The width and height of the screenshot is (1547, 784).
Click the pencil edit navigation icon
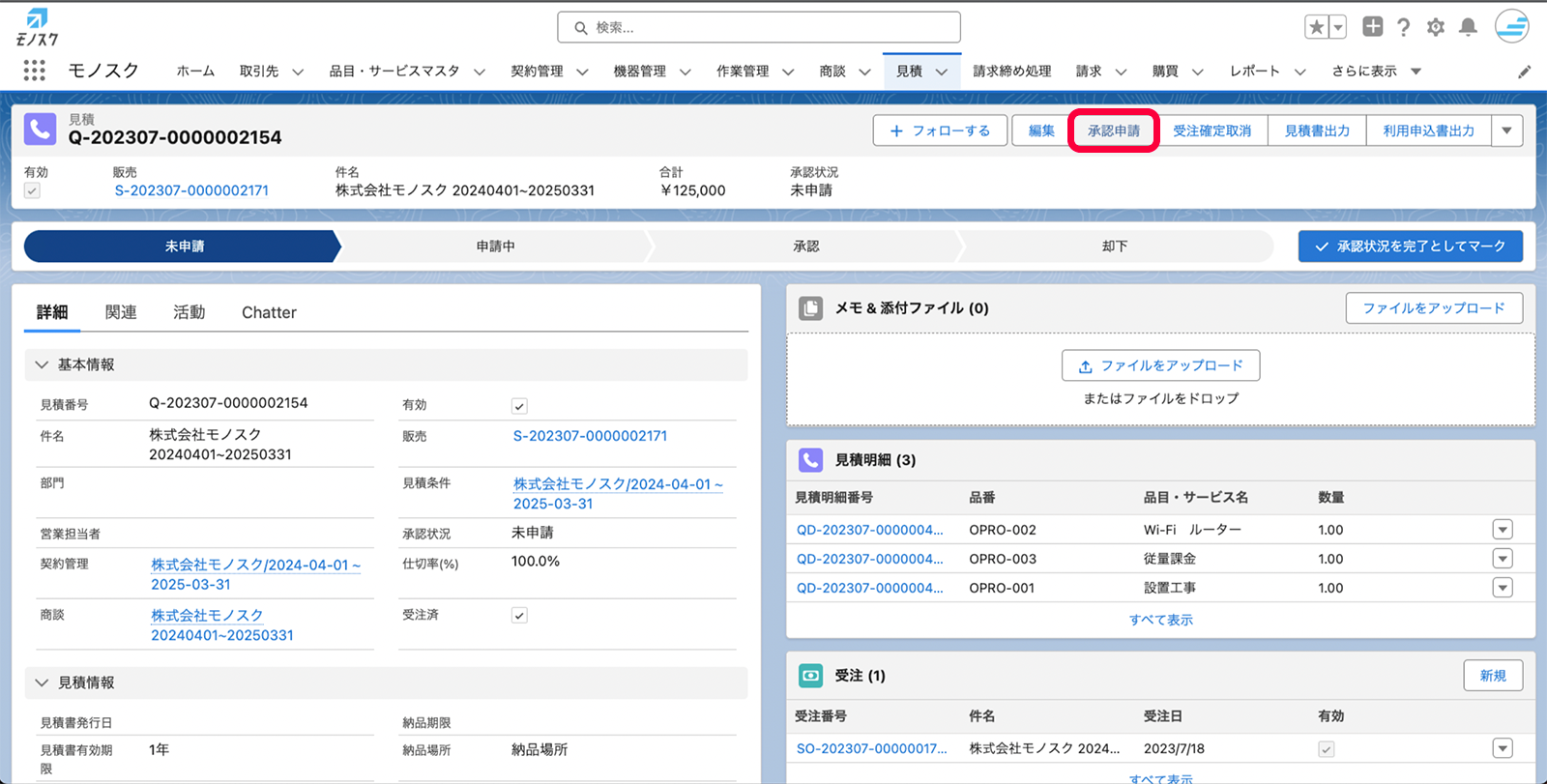[1524, 72]
